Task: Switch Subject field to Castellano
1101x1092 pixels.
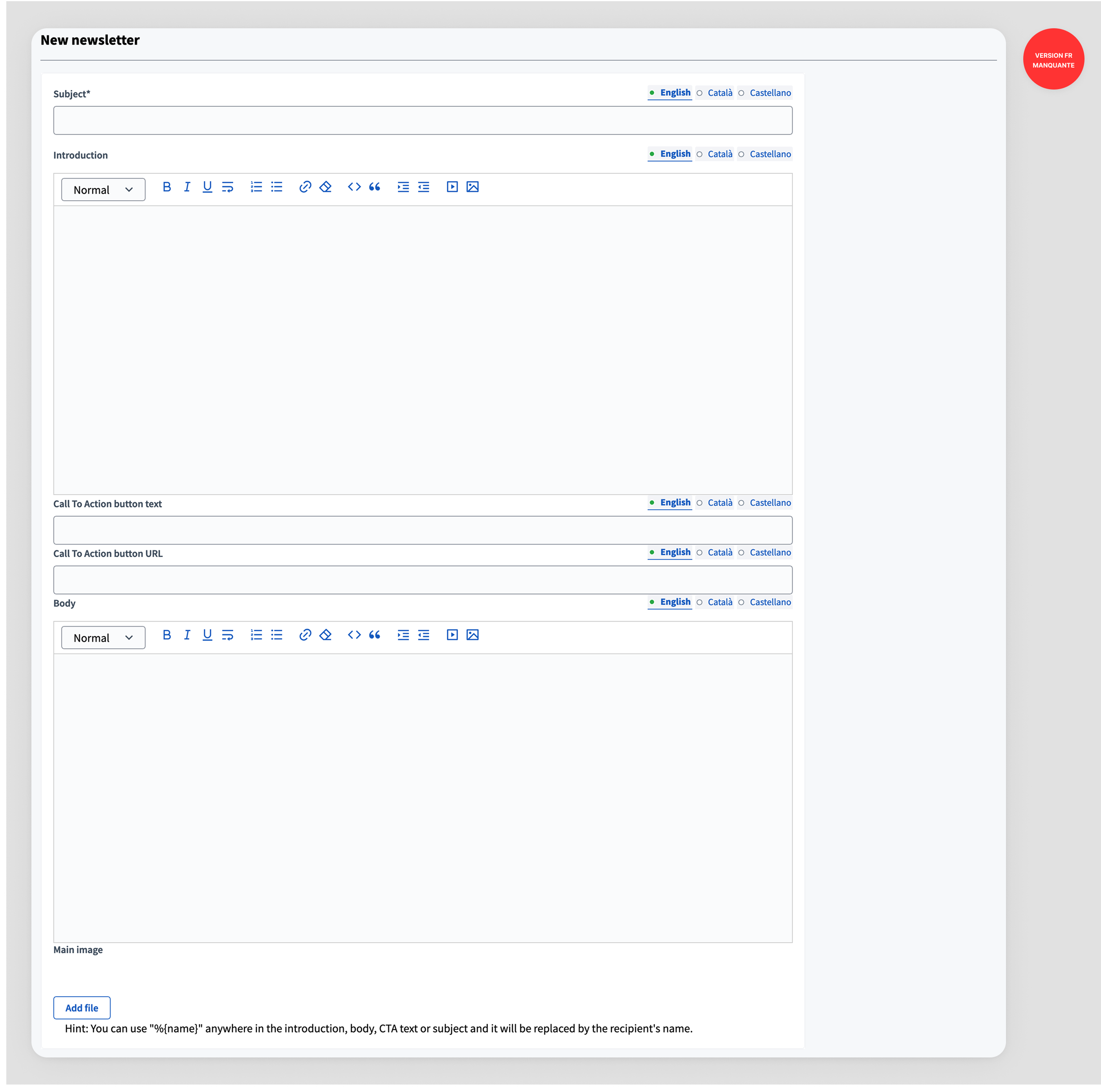Action: pyautogui.click(x=765, y=93)
